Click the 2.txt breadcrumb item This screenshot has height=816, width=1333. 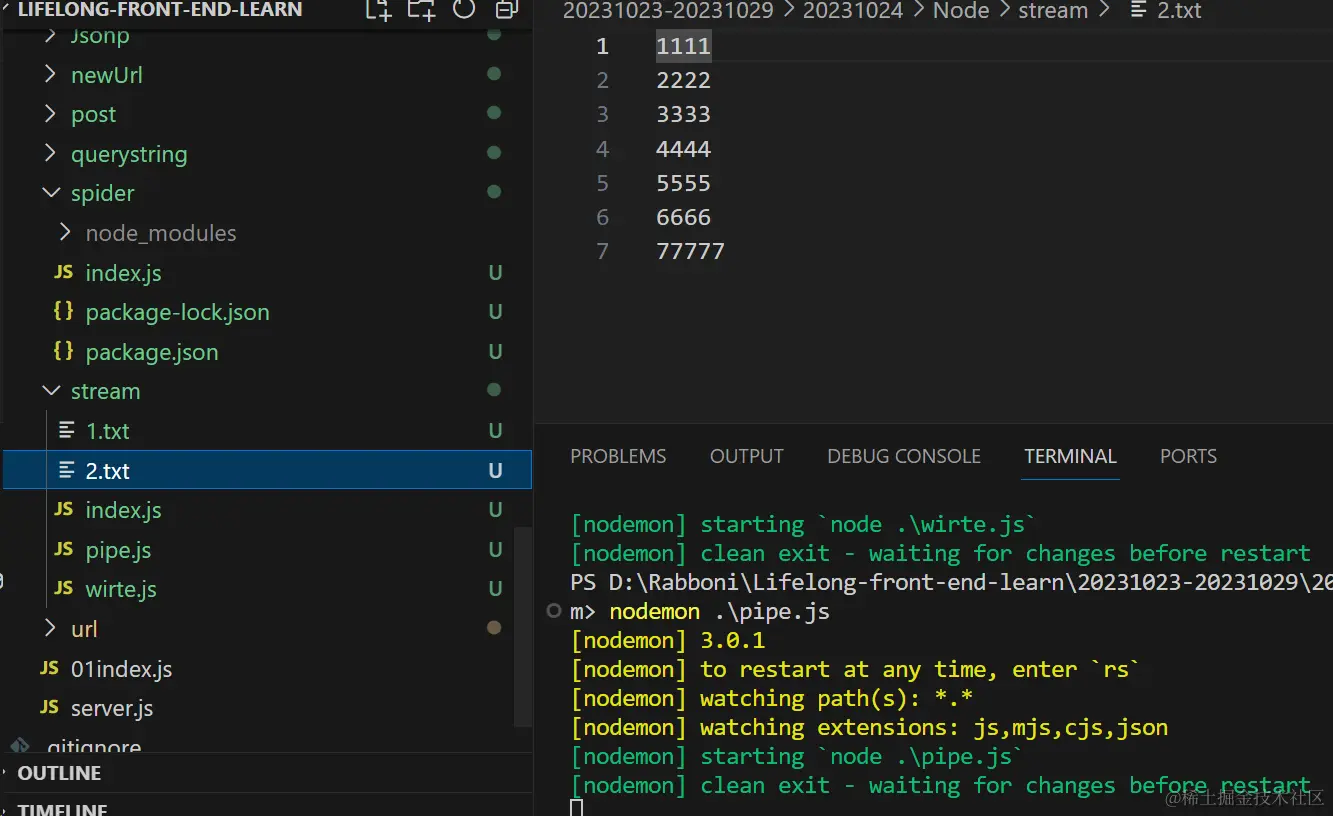point(1179,11)
